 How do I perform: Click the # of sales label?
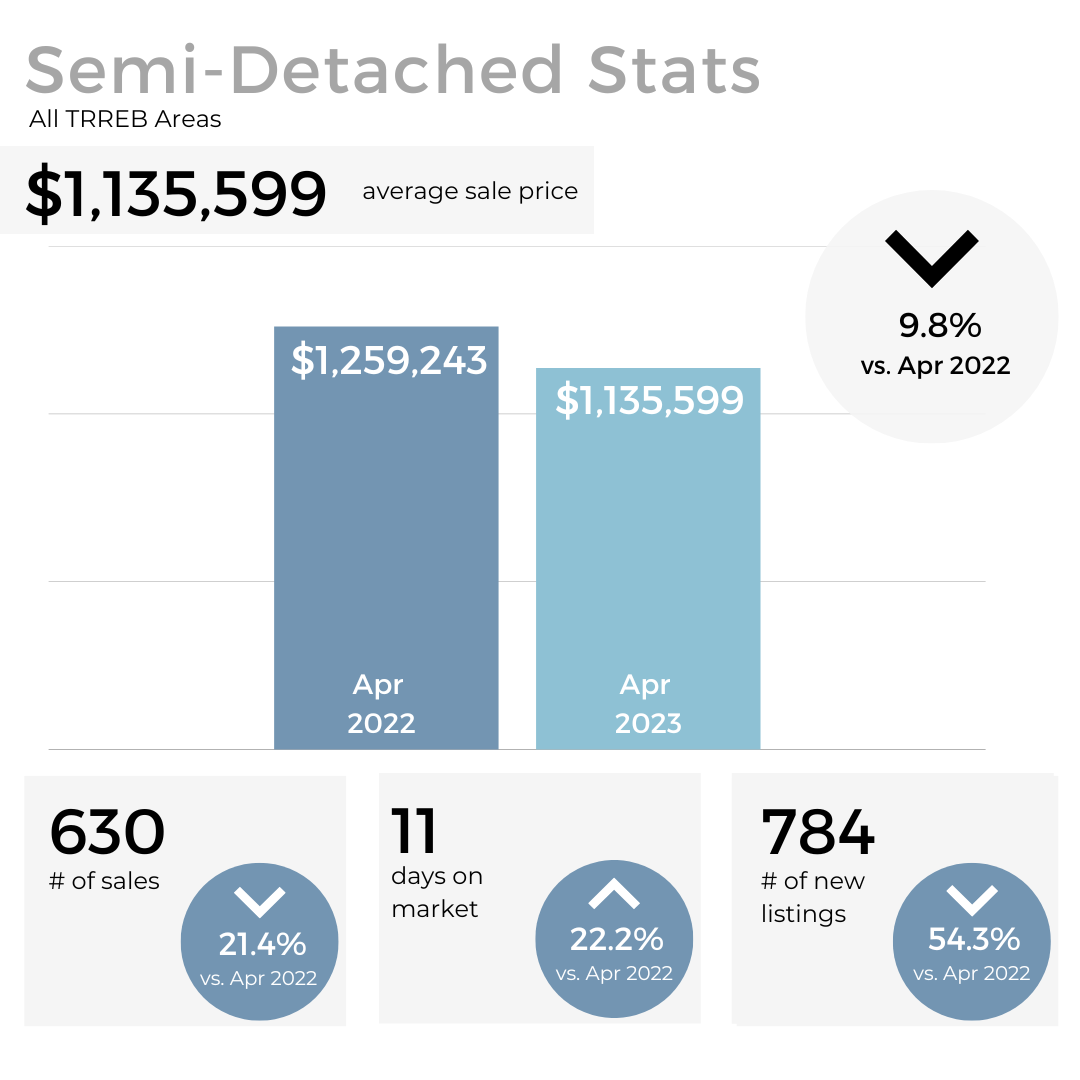[104, 881]
